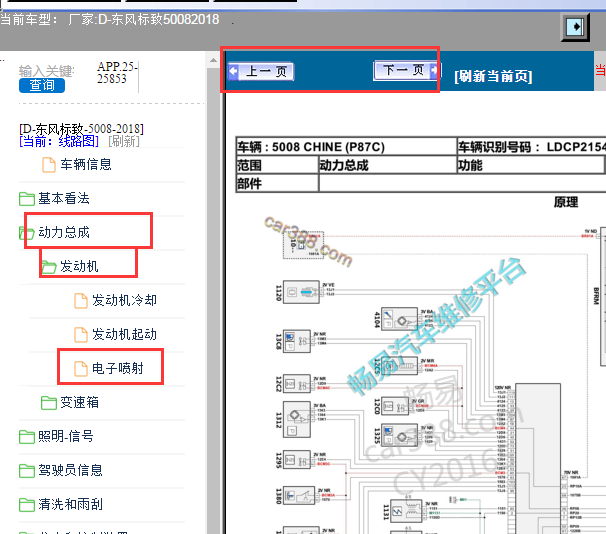
Task: Click the 电子喷射 page icon
Action: (x=81, y=369)
